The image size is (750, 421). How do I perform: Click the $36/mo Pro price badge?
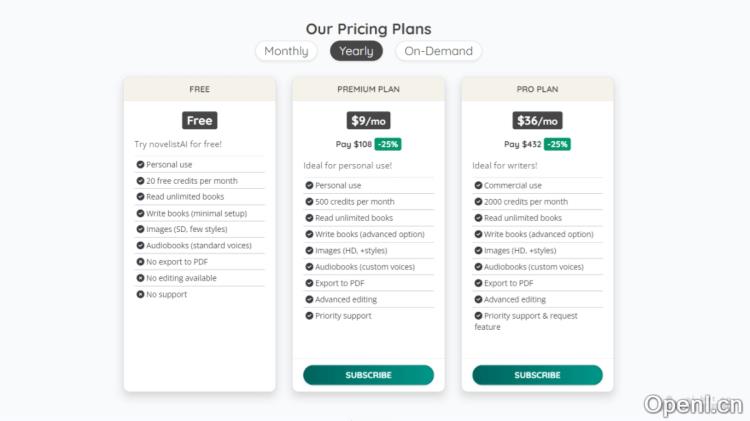[537, 120]
